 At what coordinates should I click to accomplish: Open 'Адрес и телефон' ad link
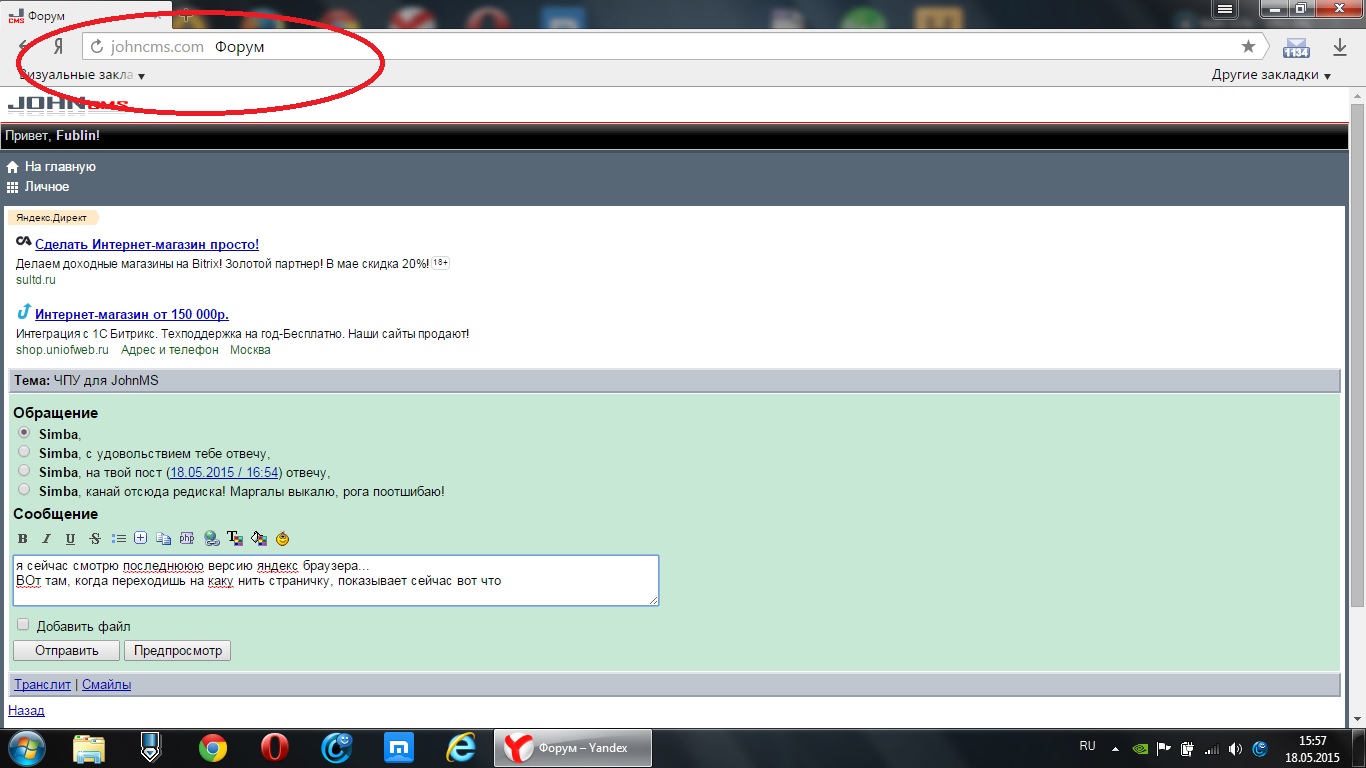169,350
